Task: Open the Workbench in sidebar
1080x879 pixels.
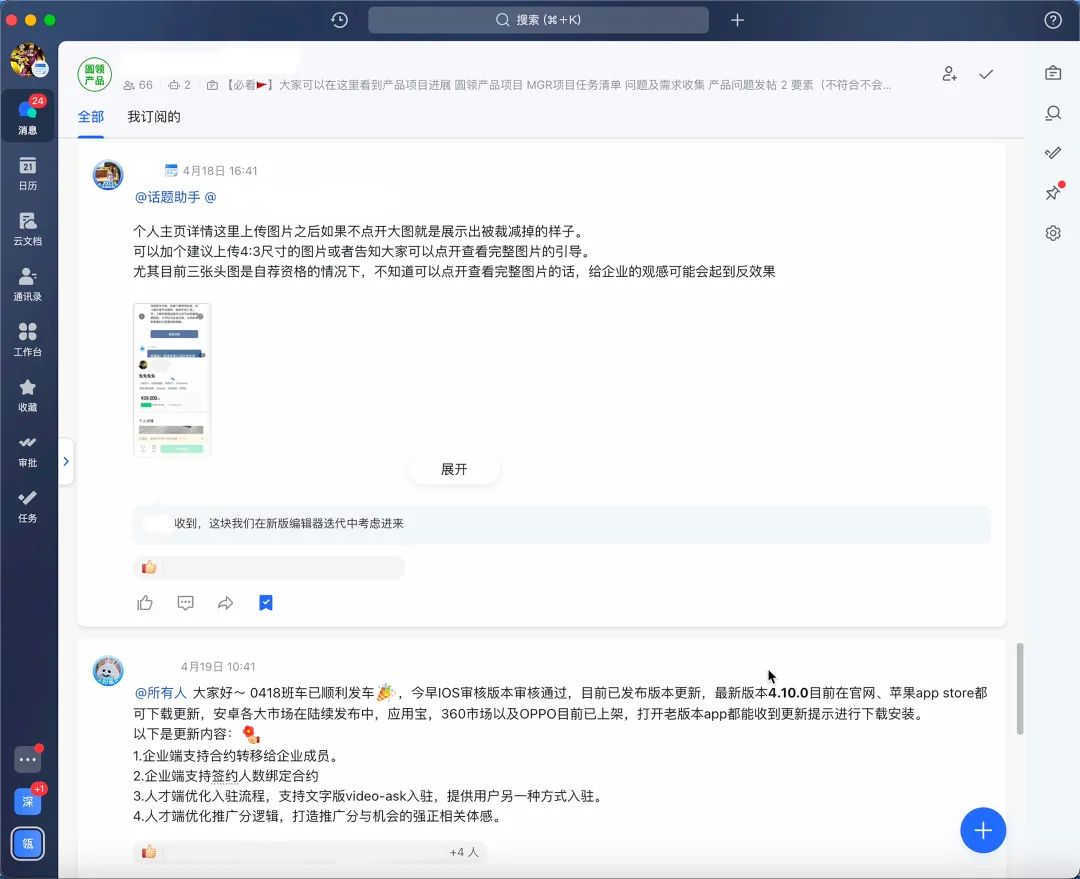Action: click(28, 339)
